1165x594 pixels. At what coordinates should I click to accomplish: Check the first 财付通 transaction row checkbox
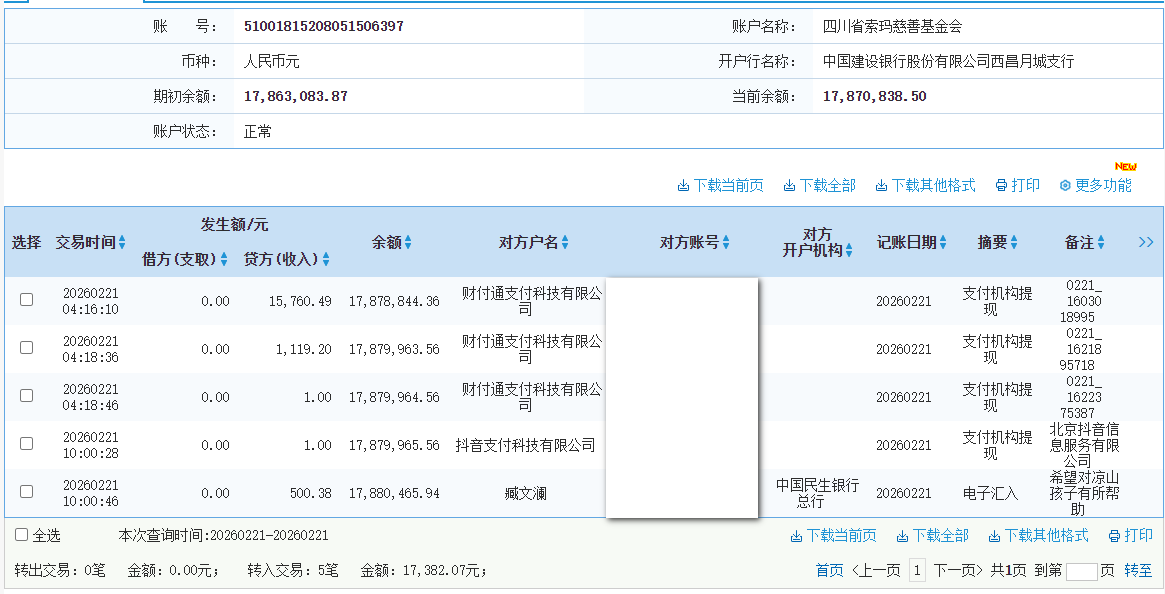(x=25, y=301)
